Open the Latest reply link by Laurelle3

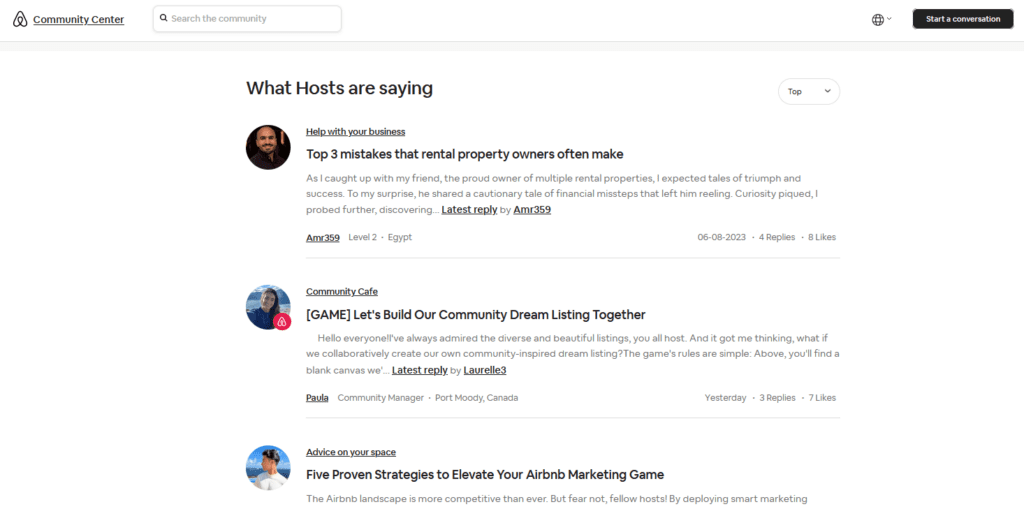(x=419, y=370)
